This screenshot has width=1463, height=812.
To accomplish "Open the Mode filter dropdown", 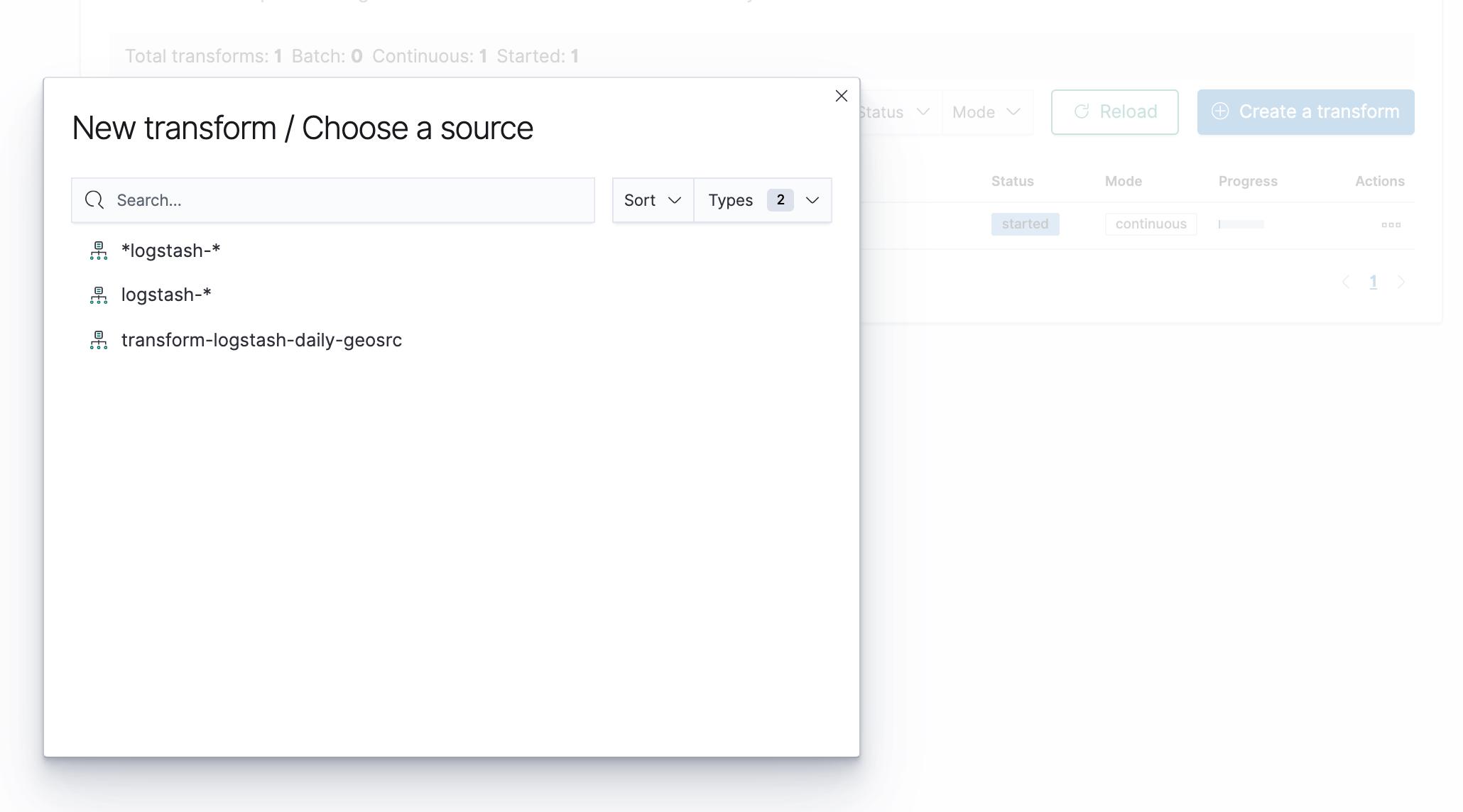I will tap(986, 112).
